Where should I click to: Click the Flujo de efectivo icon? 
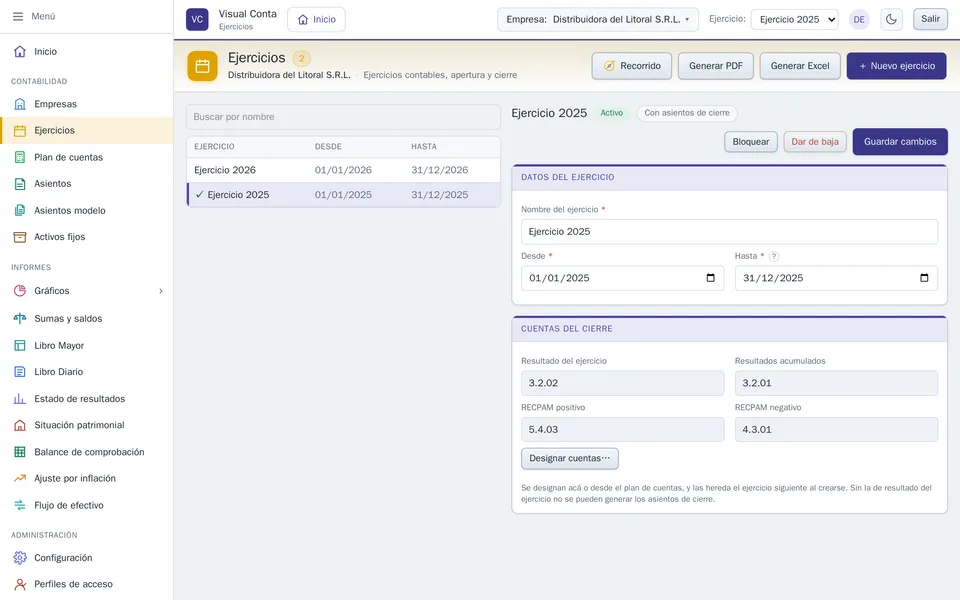coord(20,505)
